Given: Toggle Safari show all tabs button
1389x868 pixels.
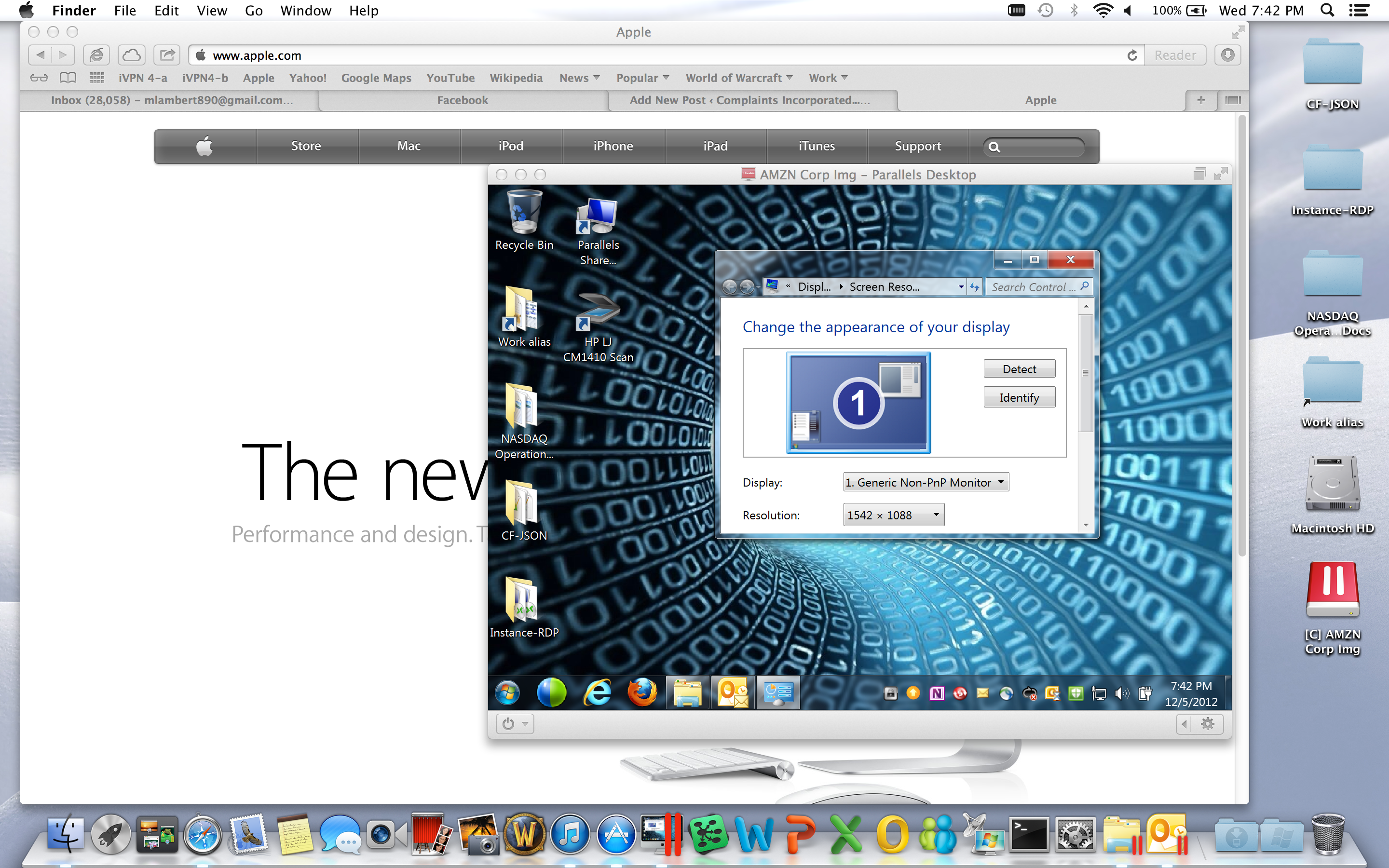Looking at the screenshot, I should pyautogui.click(x=1232, y=100).
